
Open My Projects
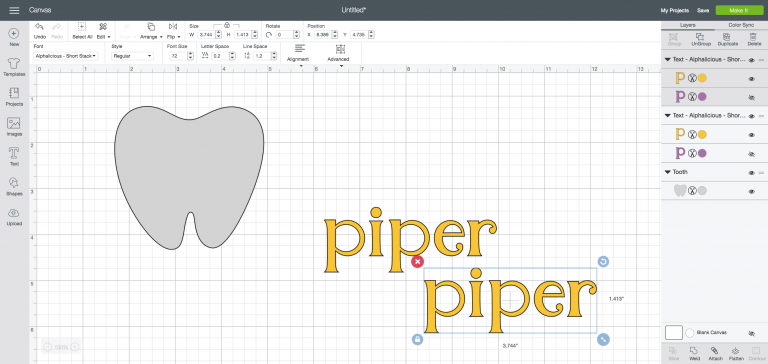coord(674,10)
